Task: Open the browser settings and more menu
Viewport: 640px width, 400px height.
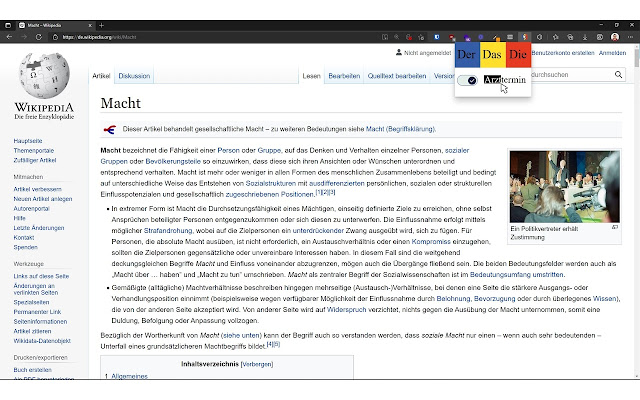Action: (630, 37)
